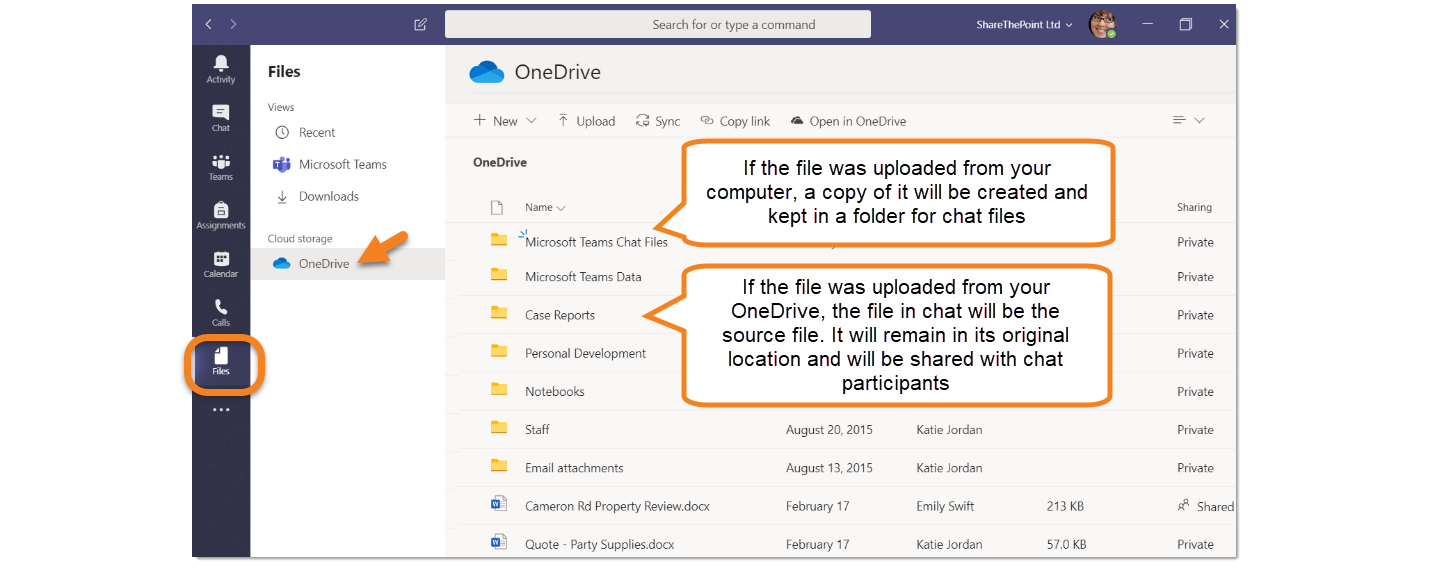Sort by the Name column header
1435x568 pixels.
[x=545, y=208]
